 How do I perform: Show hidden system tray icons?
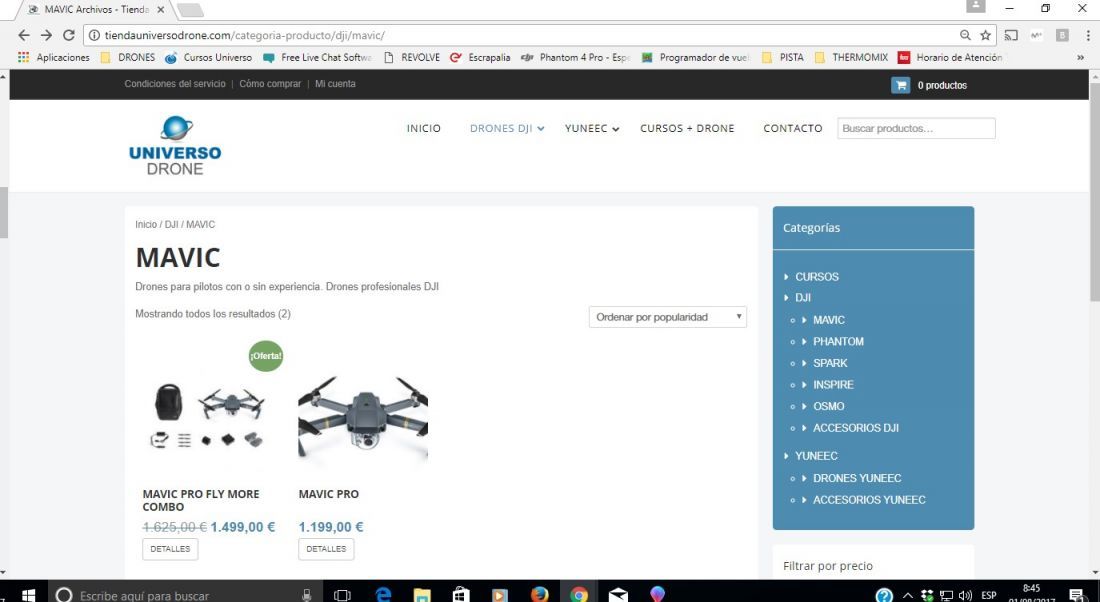[907, 595]
